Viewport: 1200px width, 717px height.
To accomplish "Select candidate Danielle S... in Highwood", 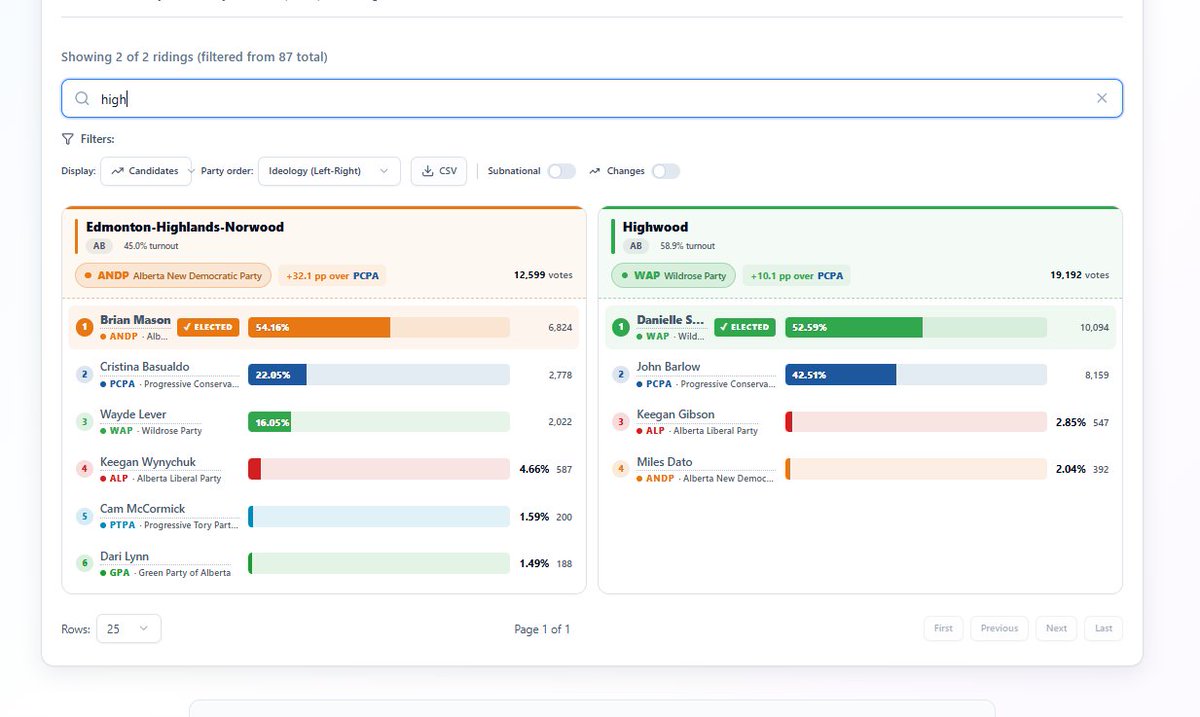I will 671,320.
